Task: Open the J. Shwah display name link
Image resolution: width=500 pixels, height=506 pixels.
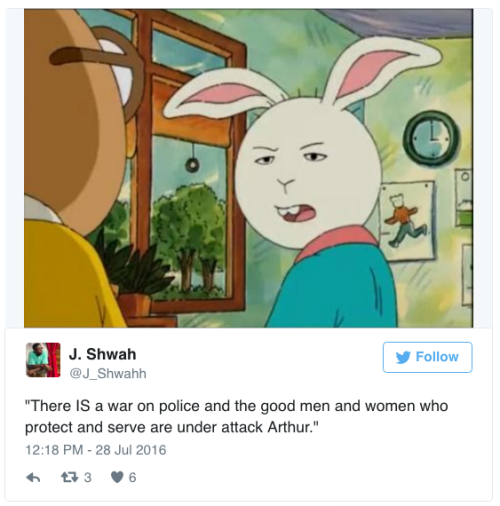Action: 102,354
